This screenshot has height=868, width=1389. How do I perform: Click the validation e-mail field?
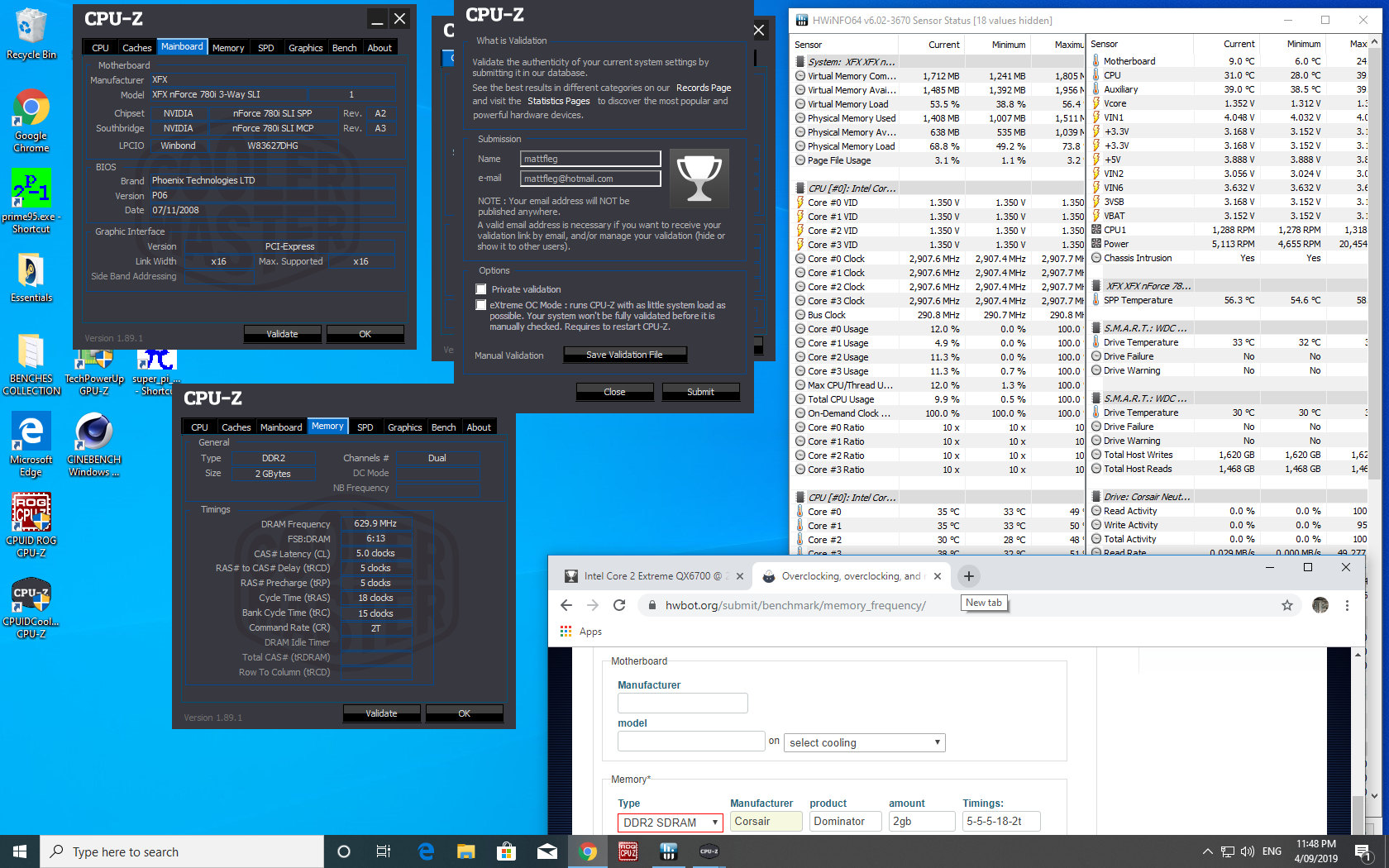590,179
